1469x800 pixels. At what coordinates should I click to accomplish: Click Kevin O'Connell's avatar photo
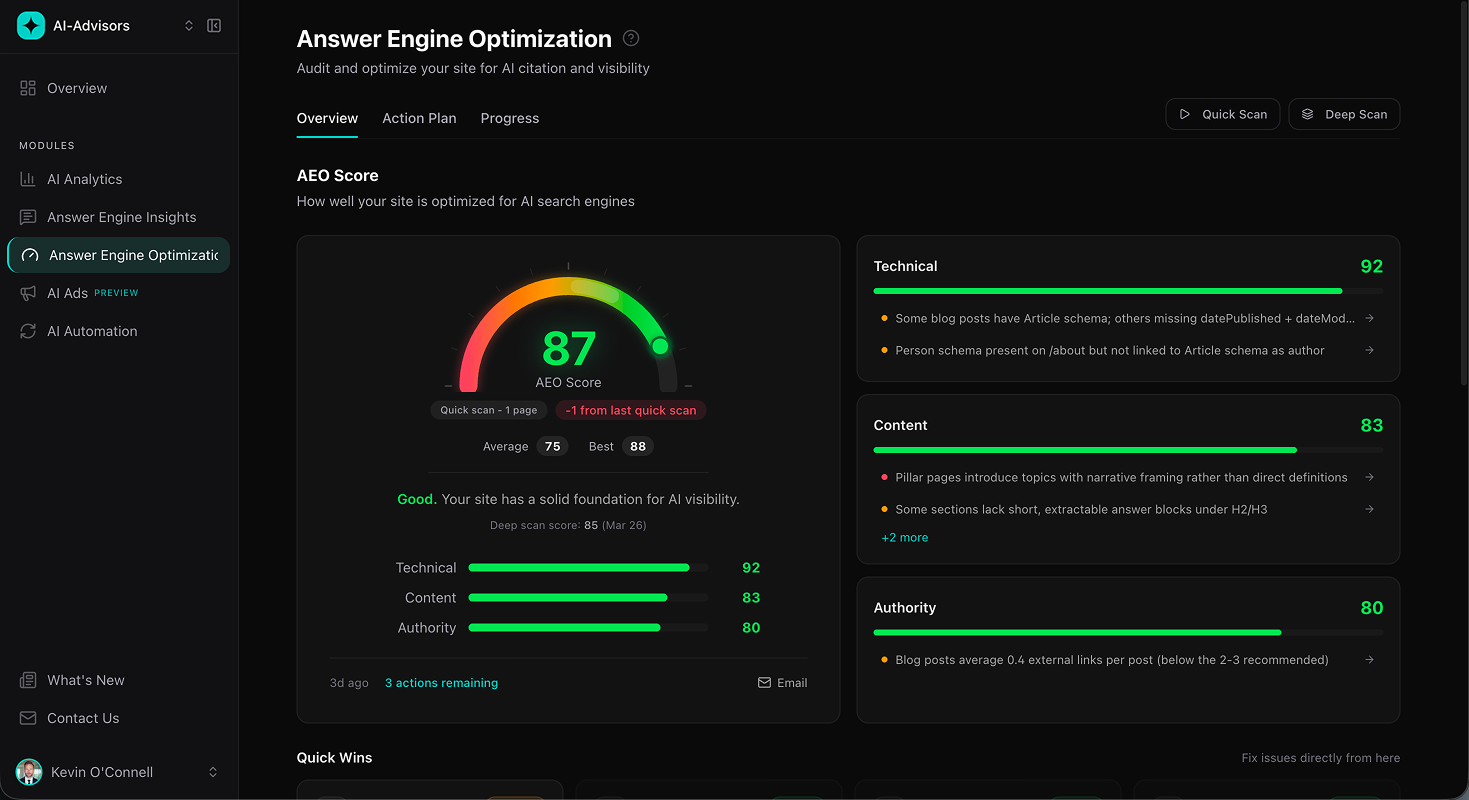coord(29,772)
